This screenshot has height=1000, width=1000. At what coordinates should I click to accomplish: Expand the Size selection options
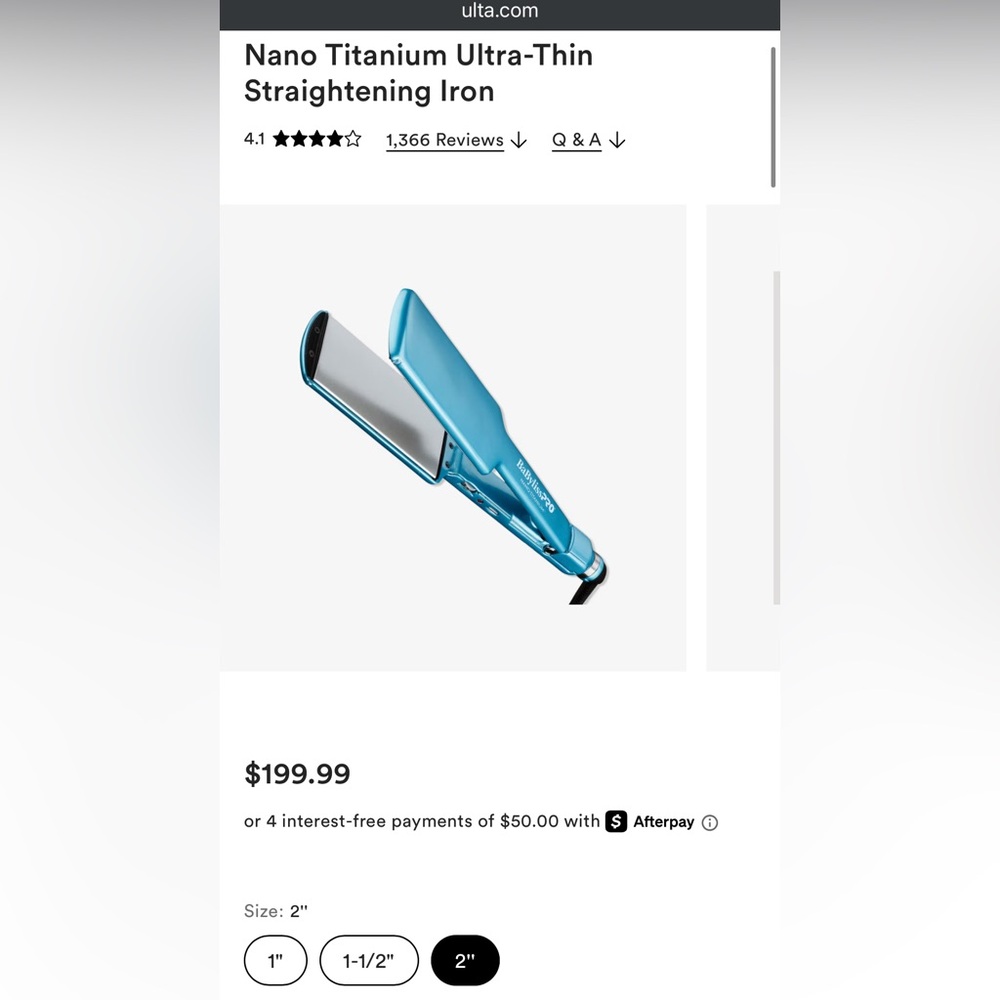click(275, 911)
